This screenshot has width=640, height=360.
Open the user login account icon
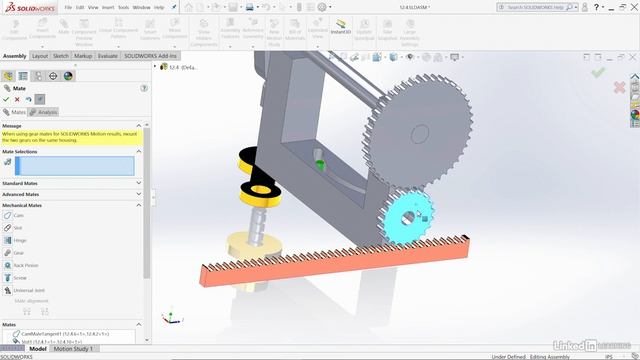[x=585, y=7]
